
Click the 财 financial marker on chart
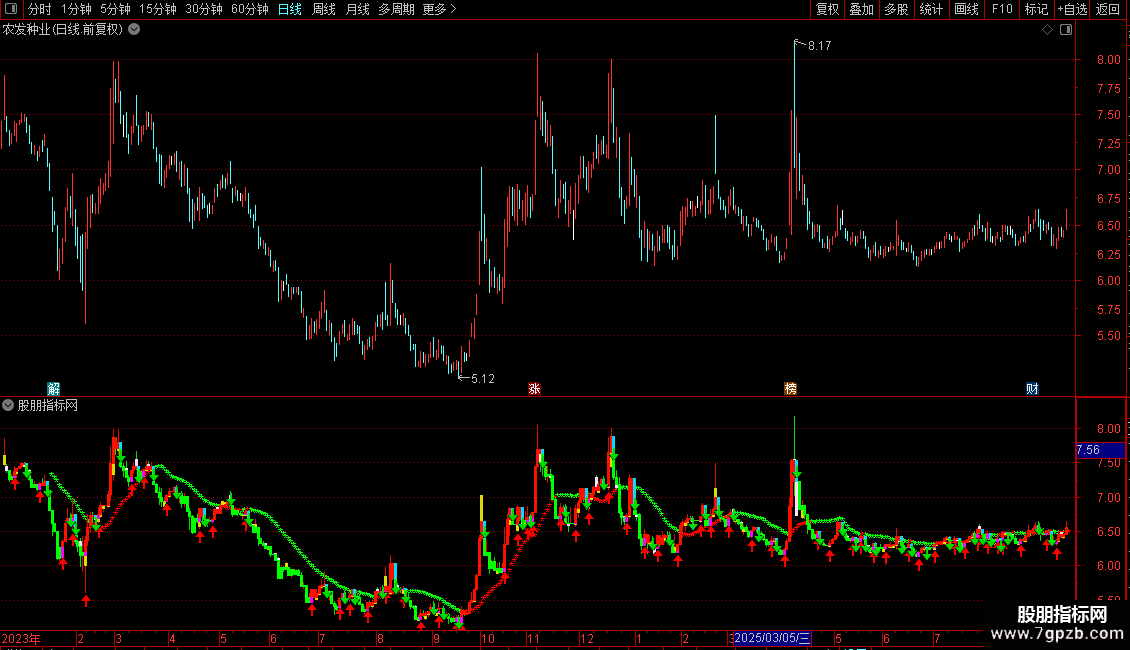1032,389
